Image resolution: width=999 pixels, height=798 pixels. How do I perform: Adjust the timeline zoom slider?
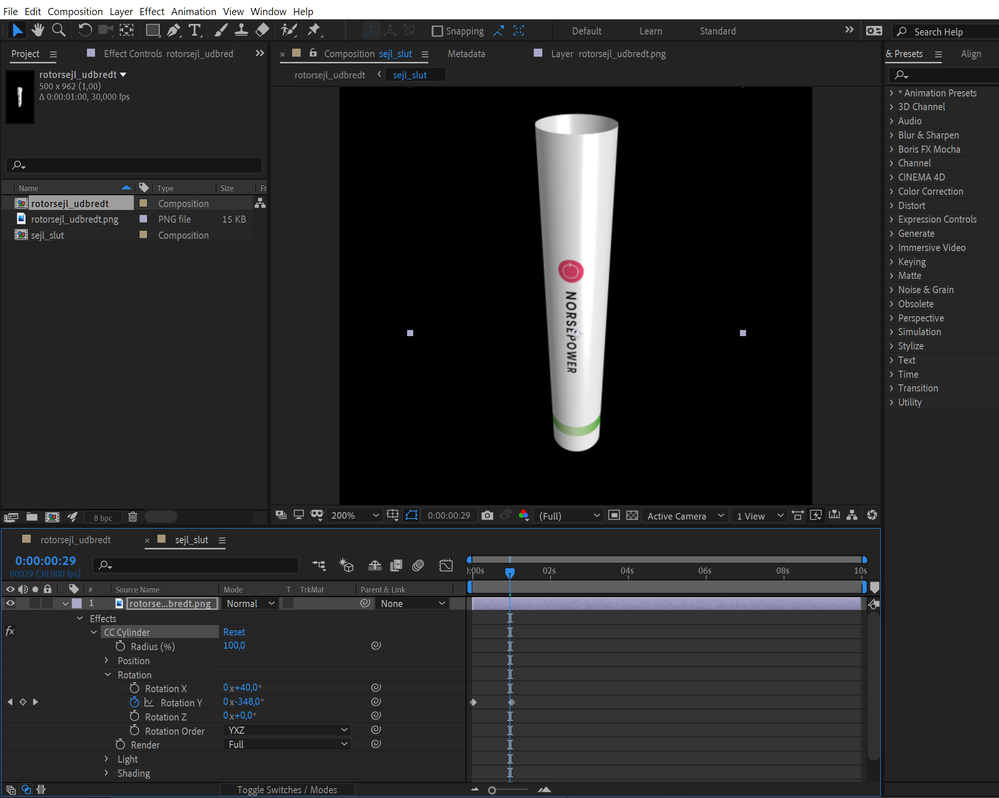[492, 789]
